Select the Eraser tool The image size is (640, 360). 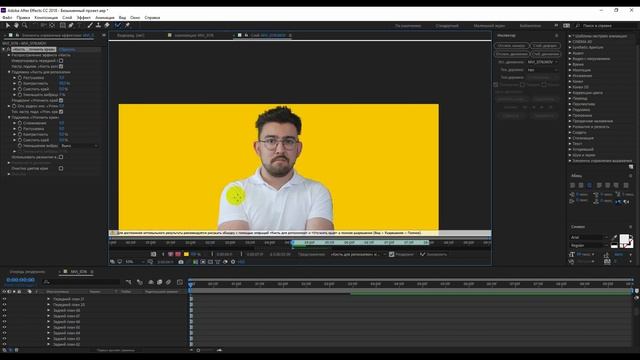(107, 25)
